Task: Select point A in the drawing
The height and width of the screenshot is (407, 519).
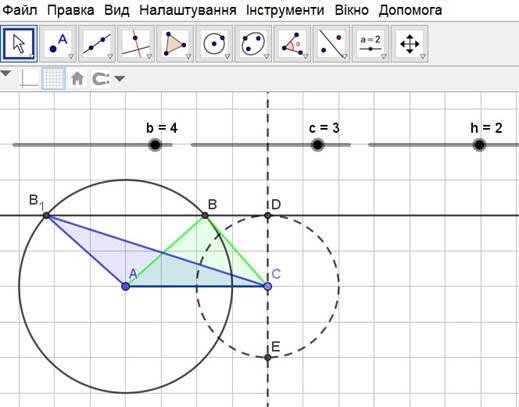Action: 125,286
